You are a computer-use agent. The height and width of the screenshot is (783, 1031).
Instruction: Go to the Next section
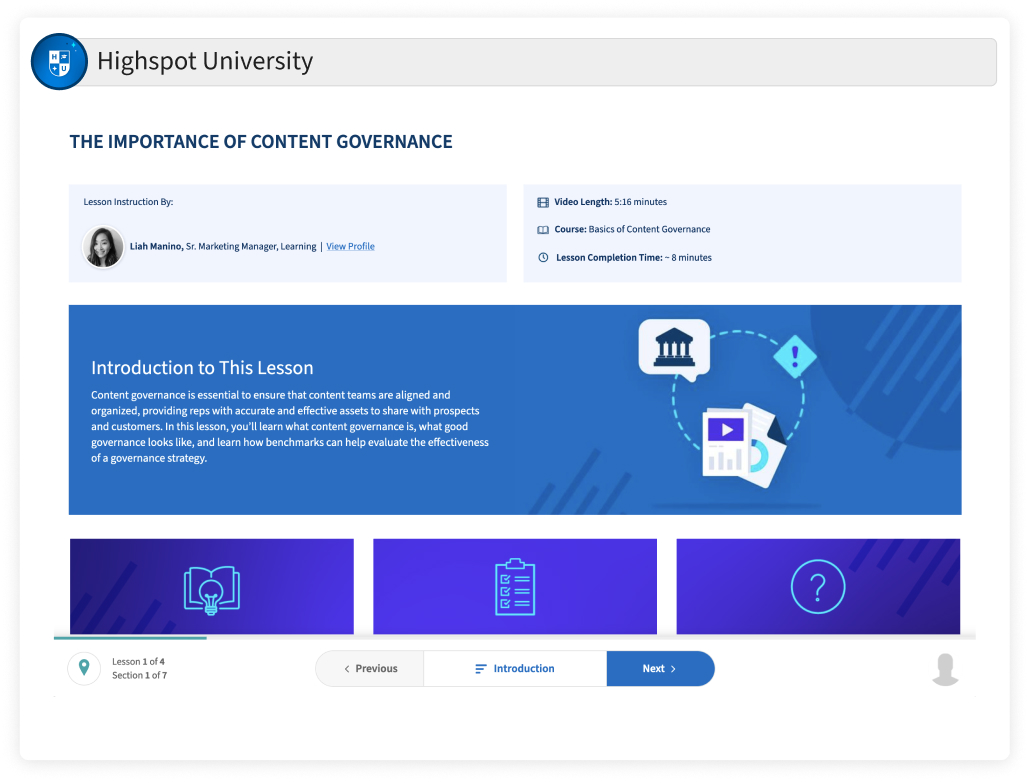pyautogui.click(x=660, y=669)
